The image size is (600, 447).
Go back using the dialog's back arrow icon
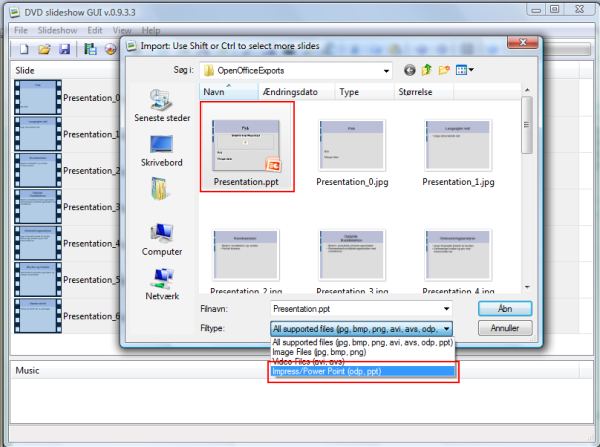[409, 70]
